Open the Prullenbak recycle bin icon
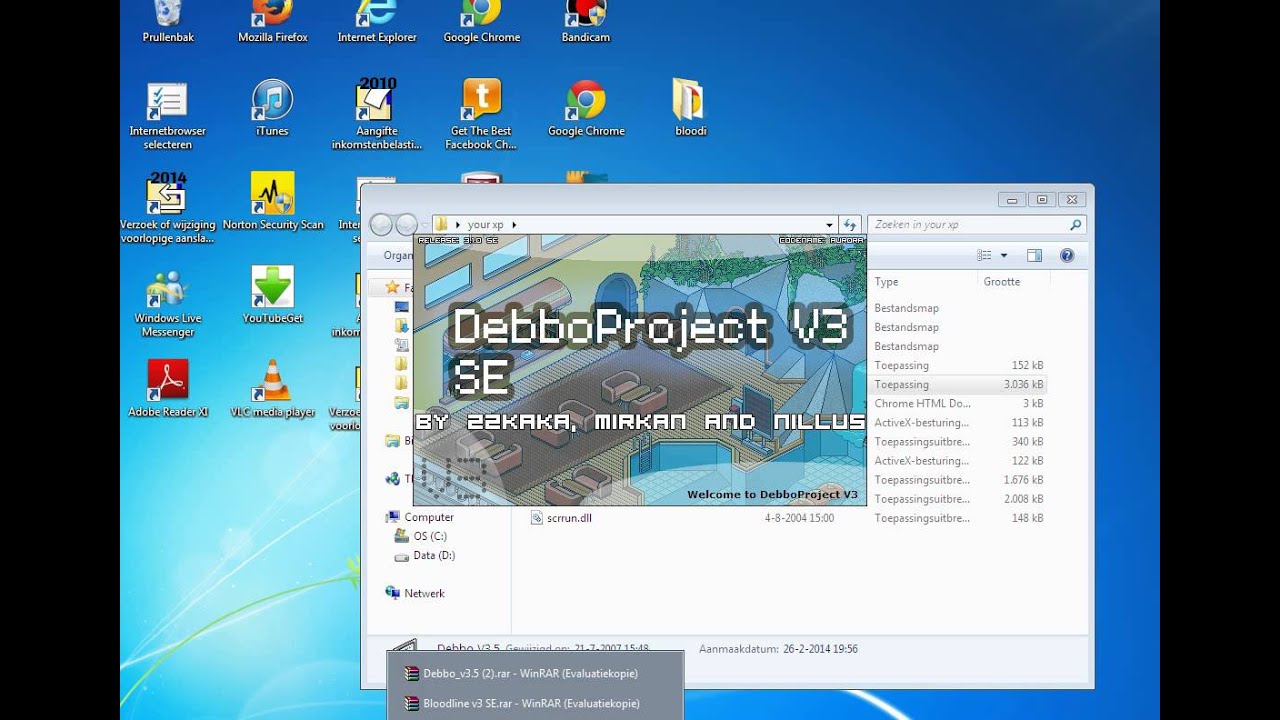This screenshot has width=1280, height=720. coord(167,22)
